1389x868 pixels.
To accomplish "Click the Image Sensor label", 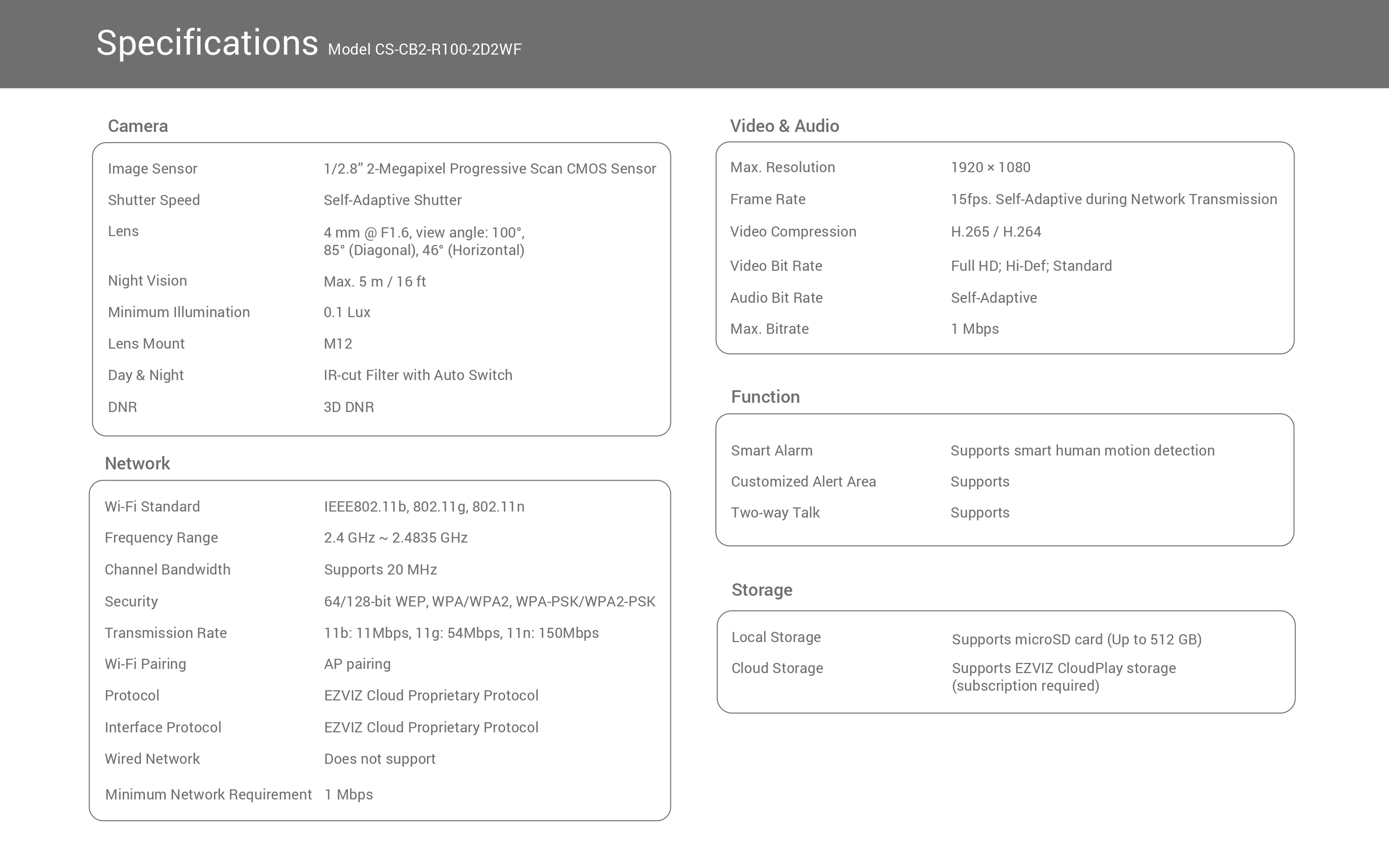I will [x=153, y=168].
